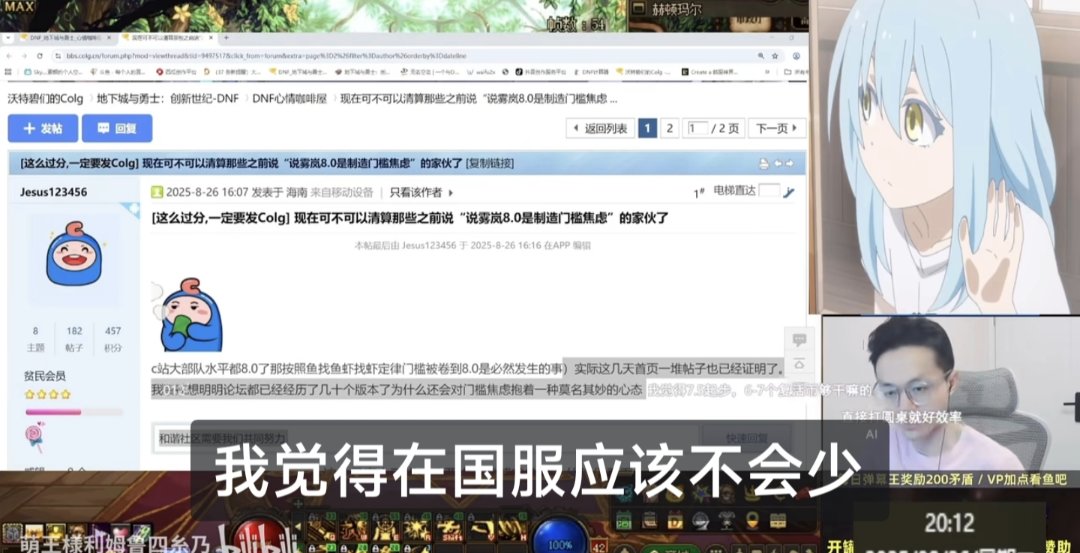The height and width of the screenshot is (553, 1080).
Task: Click the 帖子 count of 182
Action: [74, 331]
